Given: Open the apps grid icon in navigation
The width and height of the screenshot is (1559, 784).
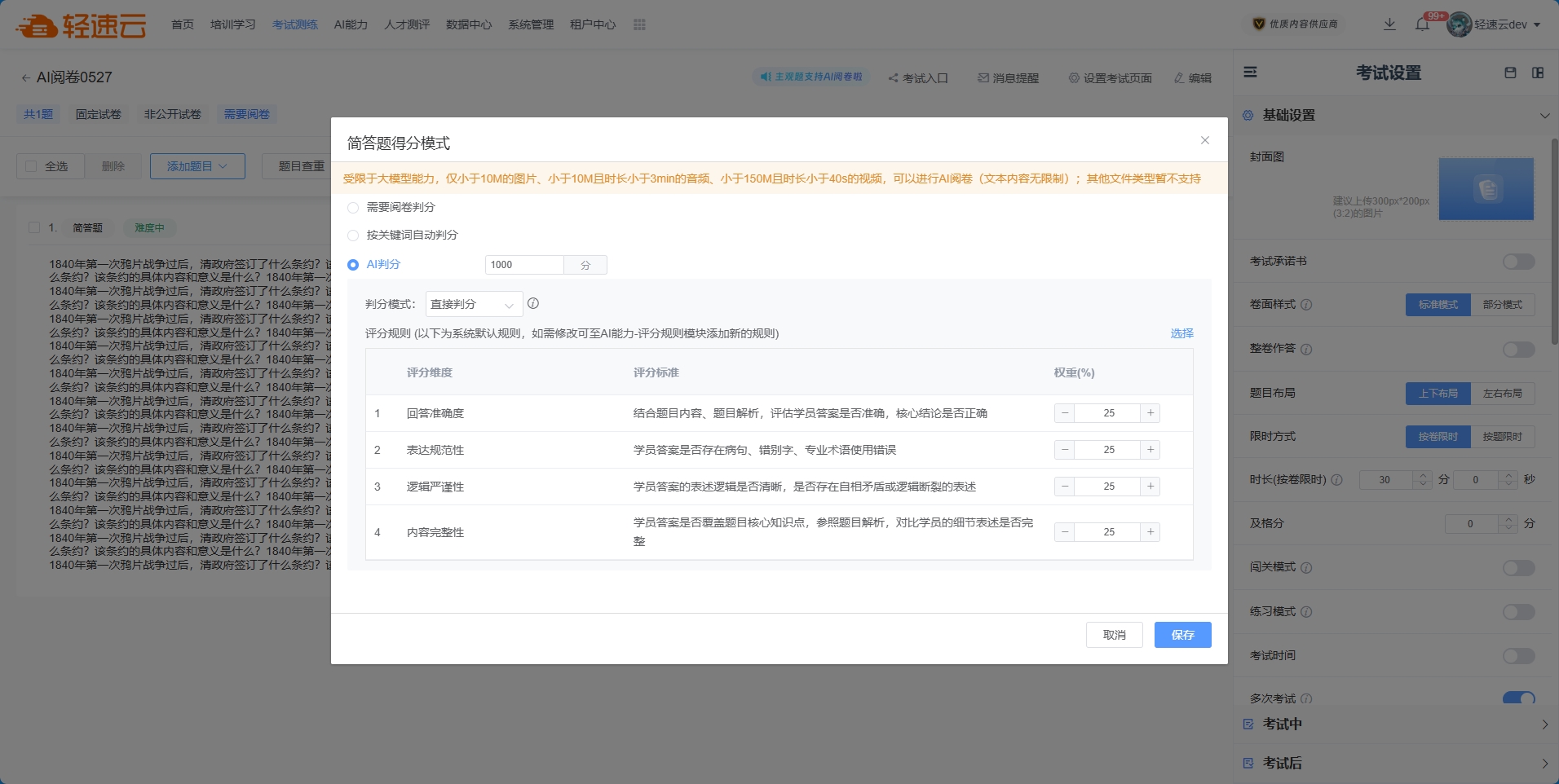Looking at the screenshot, I should pyautogui.click(x=639, y=24).
